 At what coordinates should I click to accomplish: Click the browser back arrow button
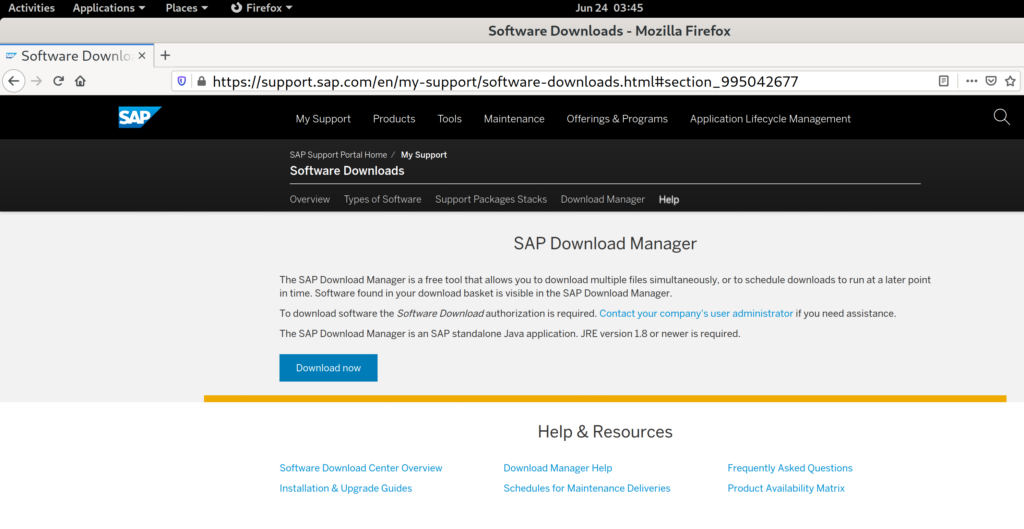tap(14, 81)
